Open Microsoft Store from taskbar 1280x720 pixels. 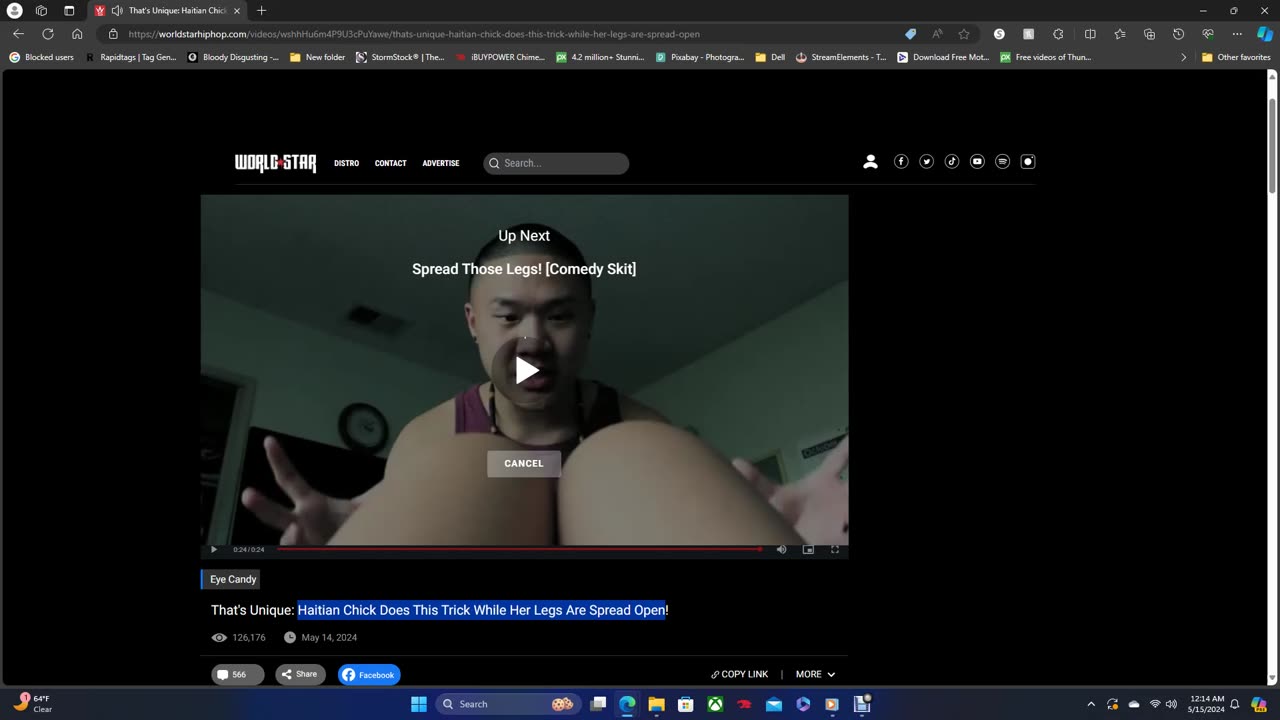tap(686, 704)
